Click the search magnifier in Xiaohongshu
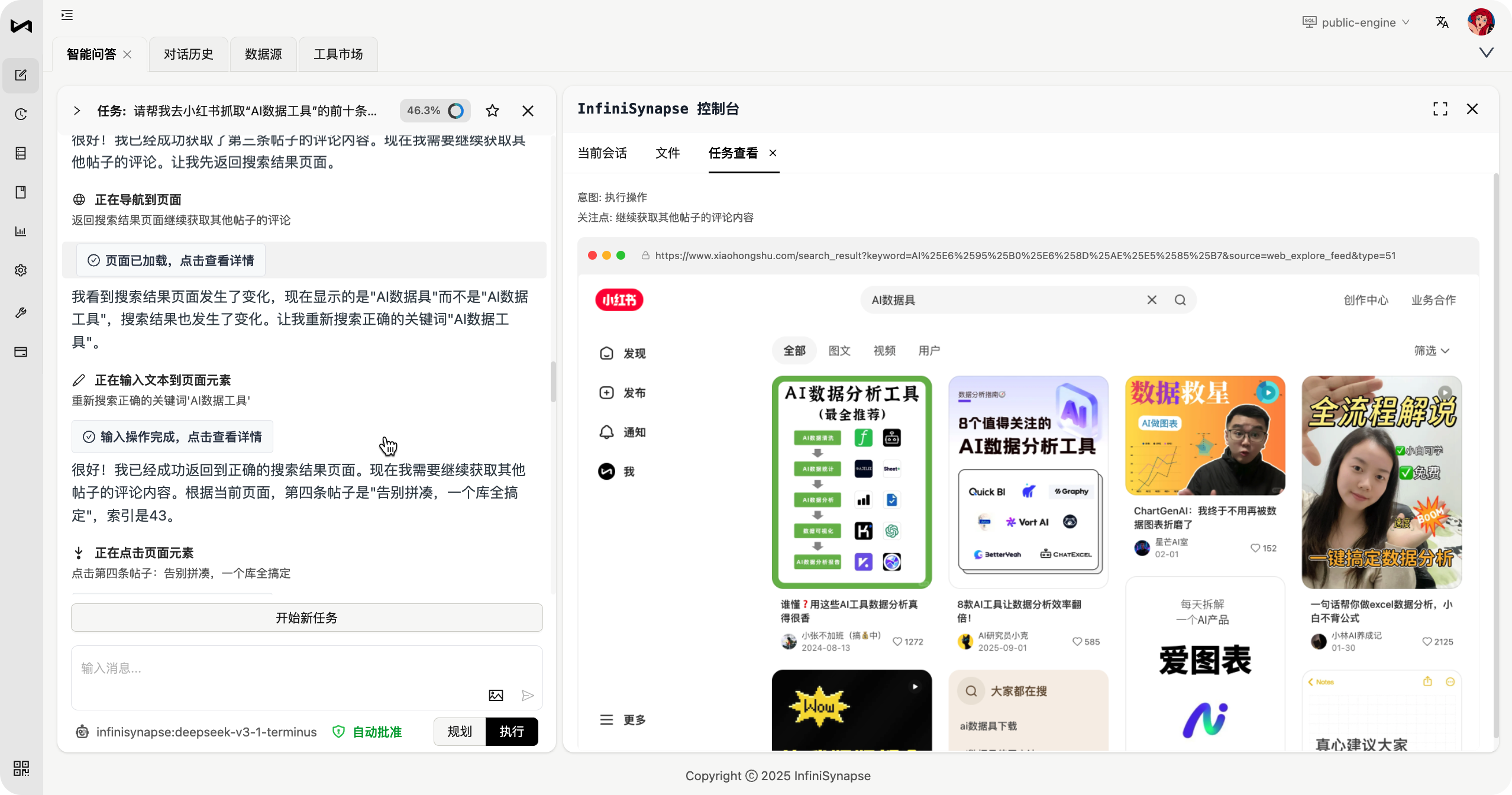The height and width of the screenshot is (795, 1512). [x=1180, y=300]
